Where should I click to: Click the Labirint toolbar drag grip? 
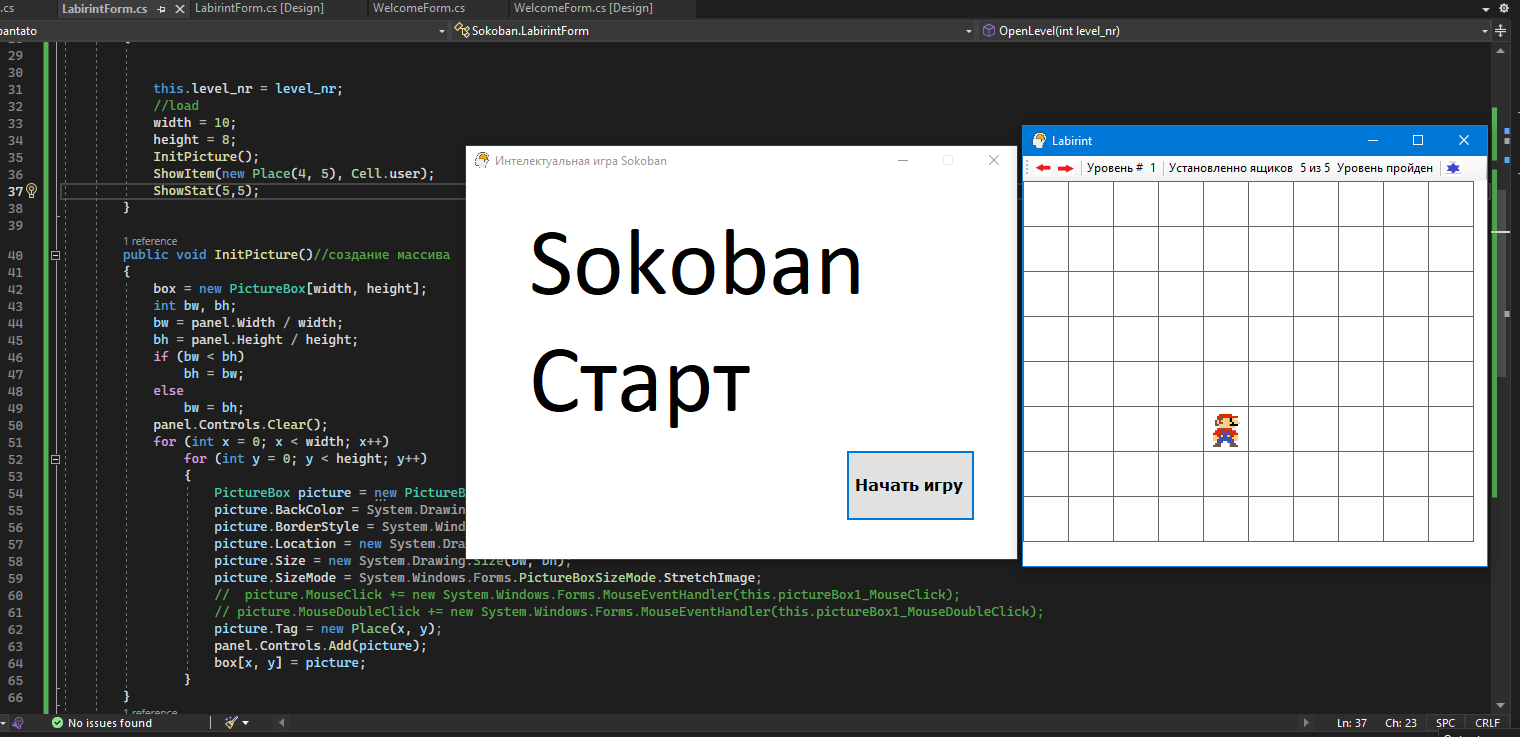1028,168
